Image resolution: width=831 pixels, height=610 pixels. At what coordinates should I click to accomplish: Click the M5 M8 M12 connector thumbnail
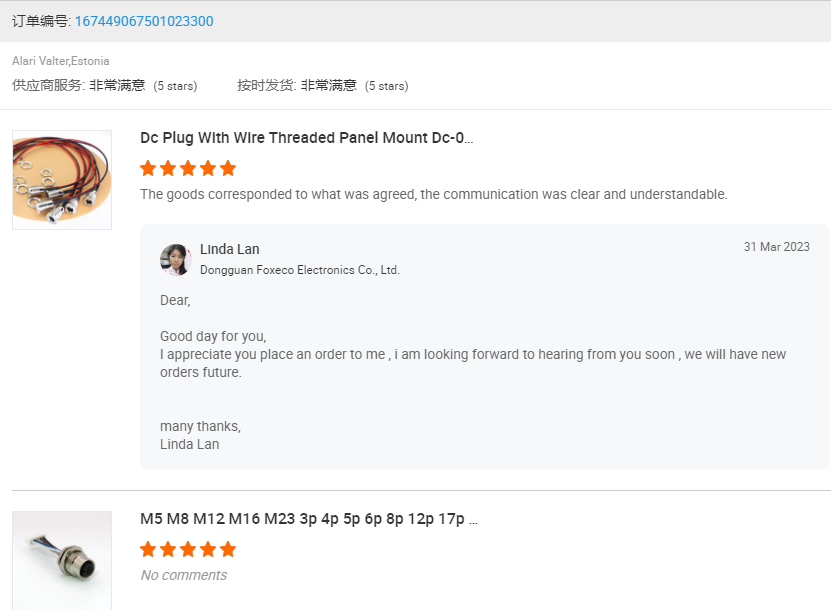pyautogui.click(x=62, y=560)
